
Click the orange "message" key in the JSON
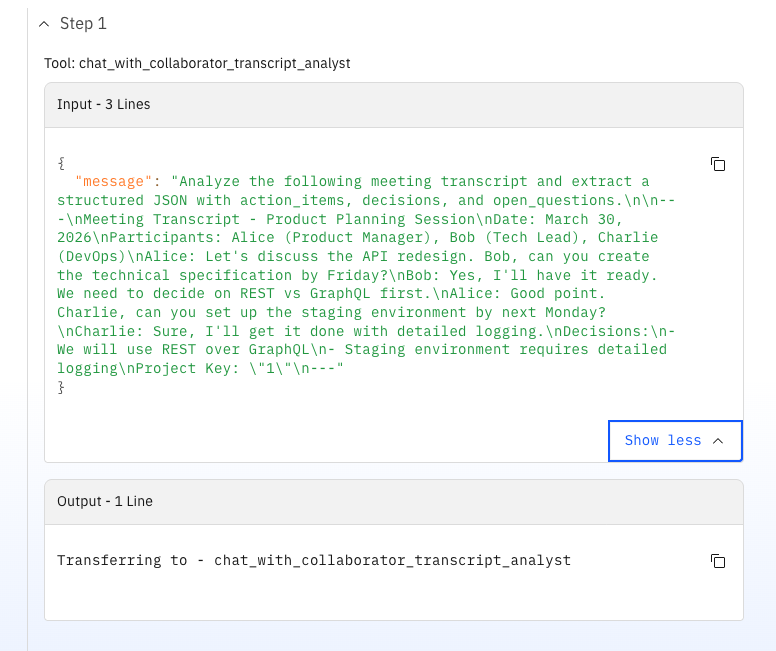coord(115,182)
